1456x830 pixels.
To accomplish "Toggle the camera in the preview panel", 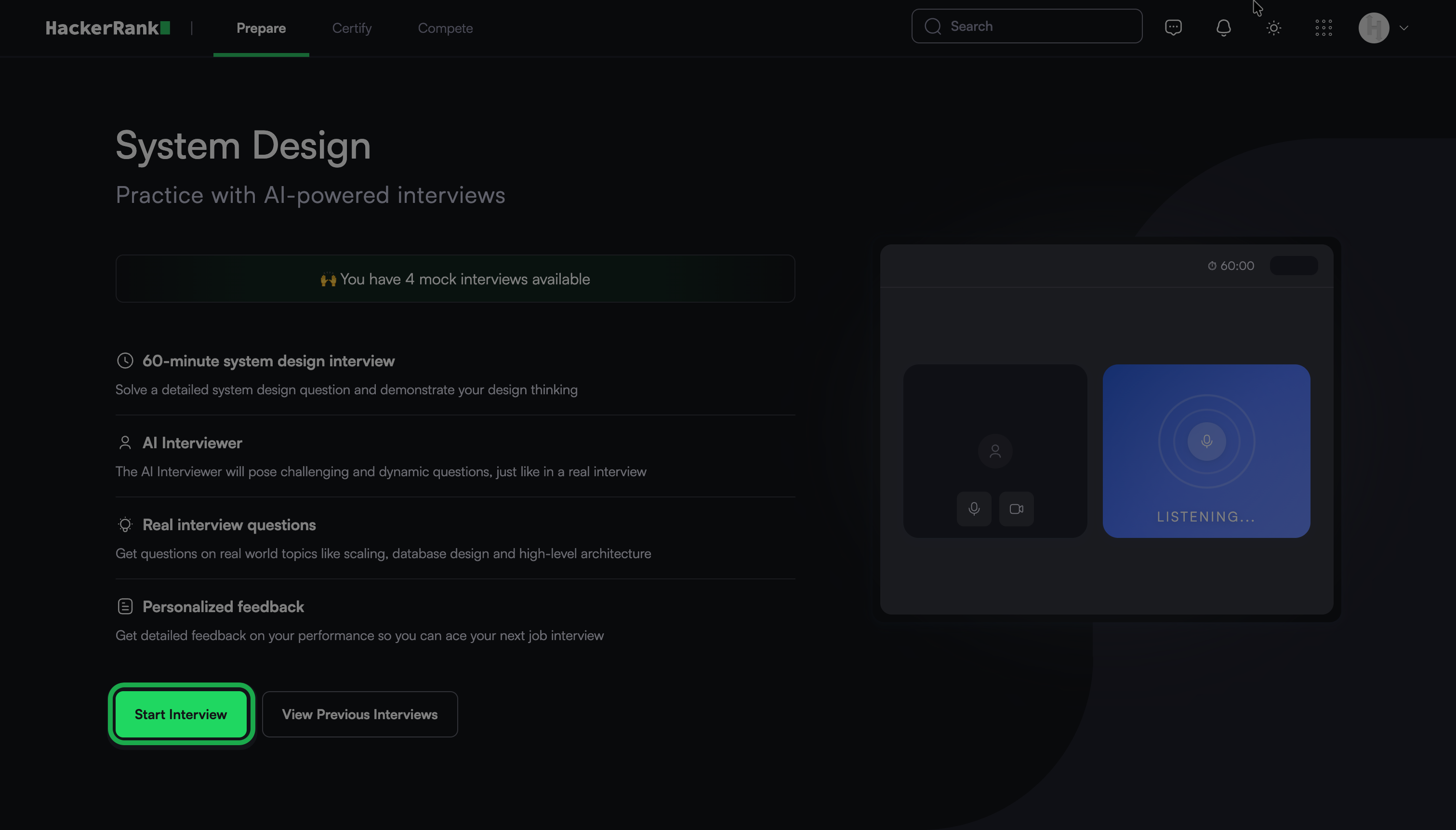I will point(1016,509).
